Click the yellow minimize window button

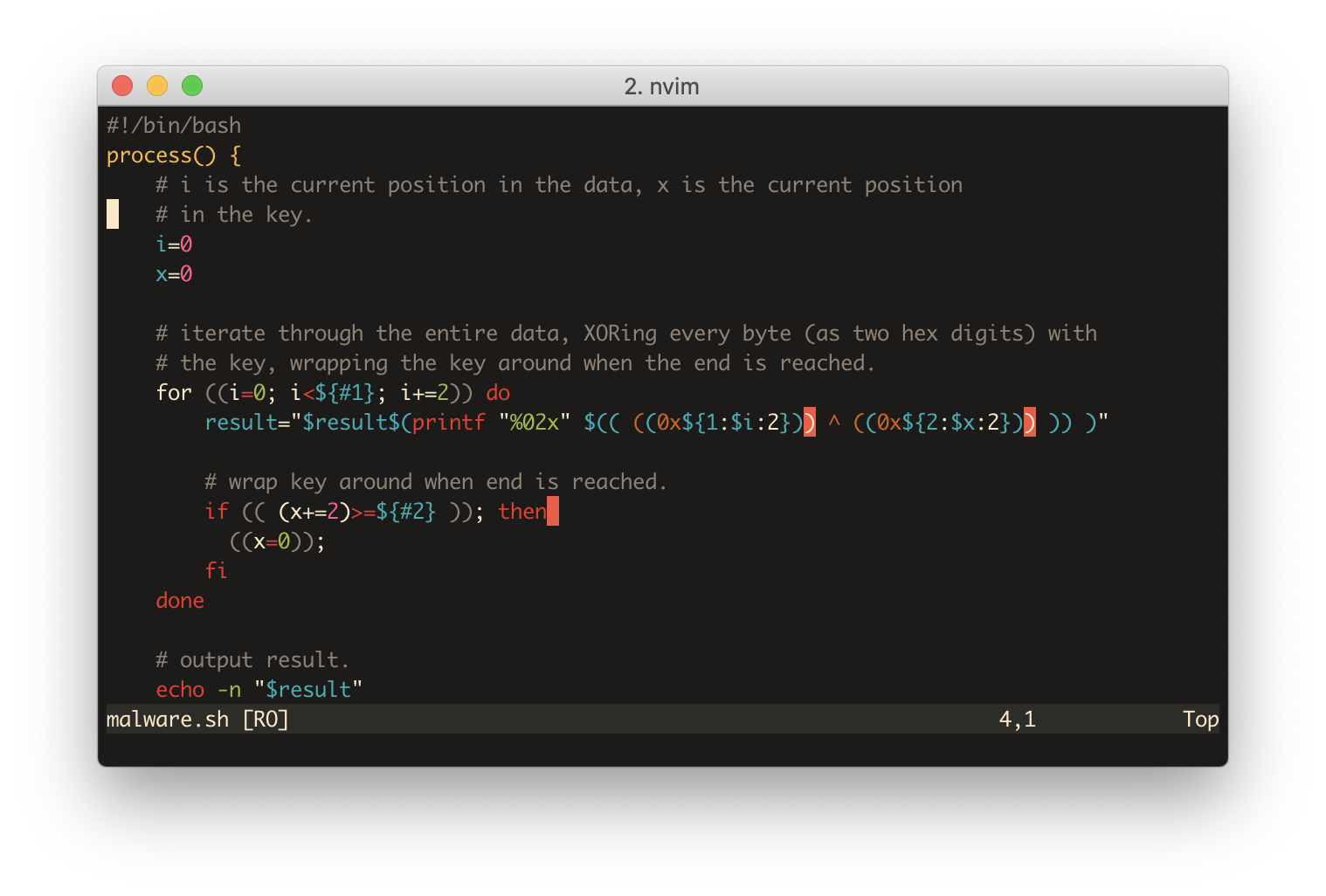point(157,86)
